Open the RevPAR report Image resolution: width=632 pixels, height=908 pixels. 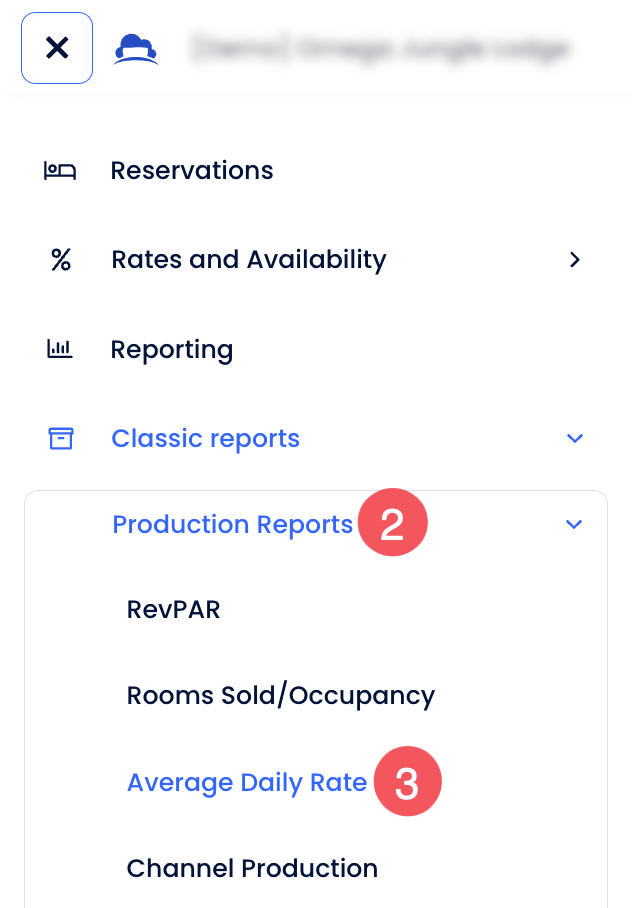coord(174,610)
